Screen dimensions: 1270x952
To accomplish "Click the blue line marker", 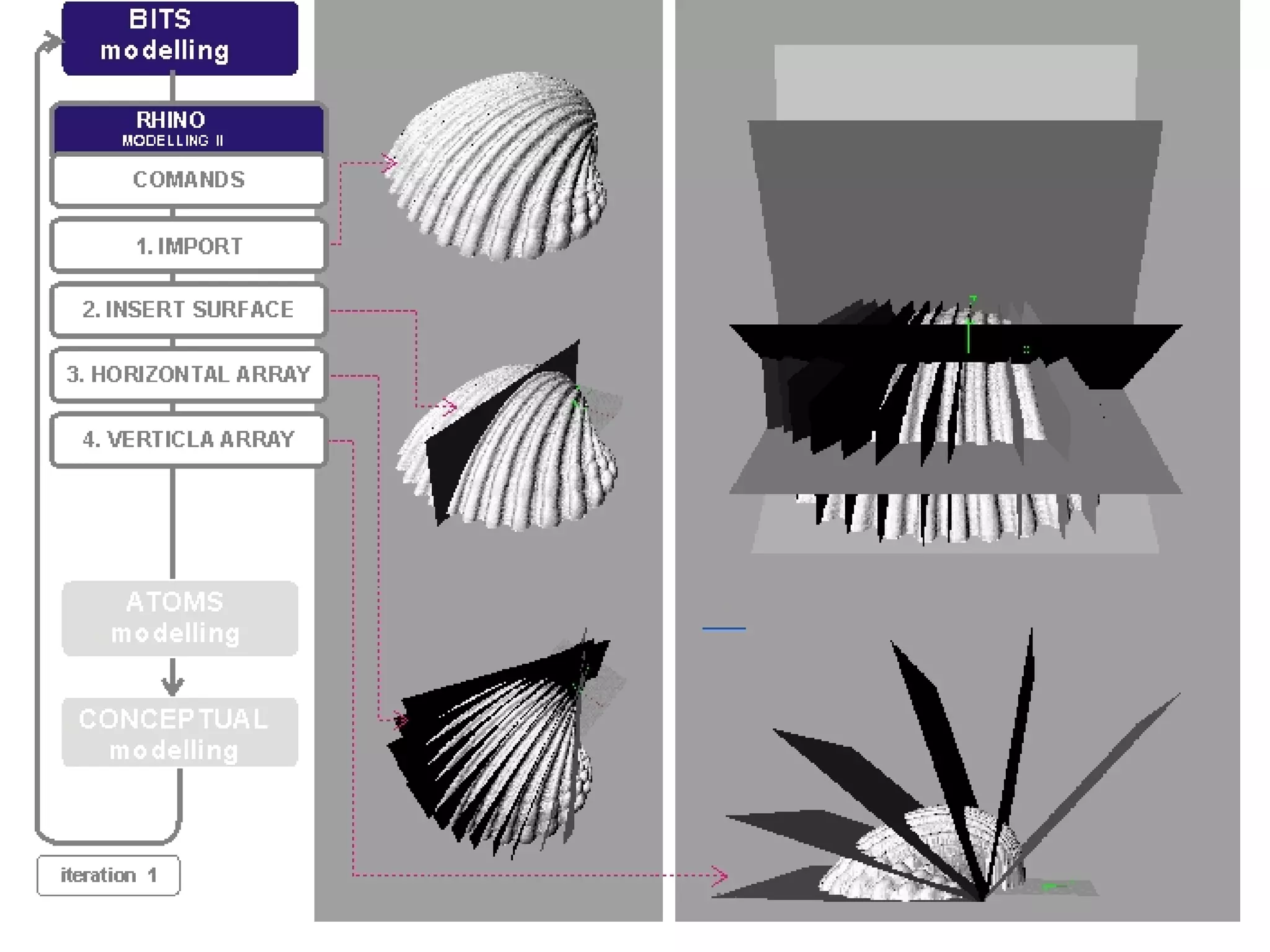I will pos(724,628).
